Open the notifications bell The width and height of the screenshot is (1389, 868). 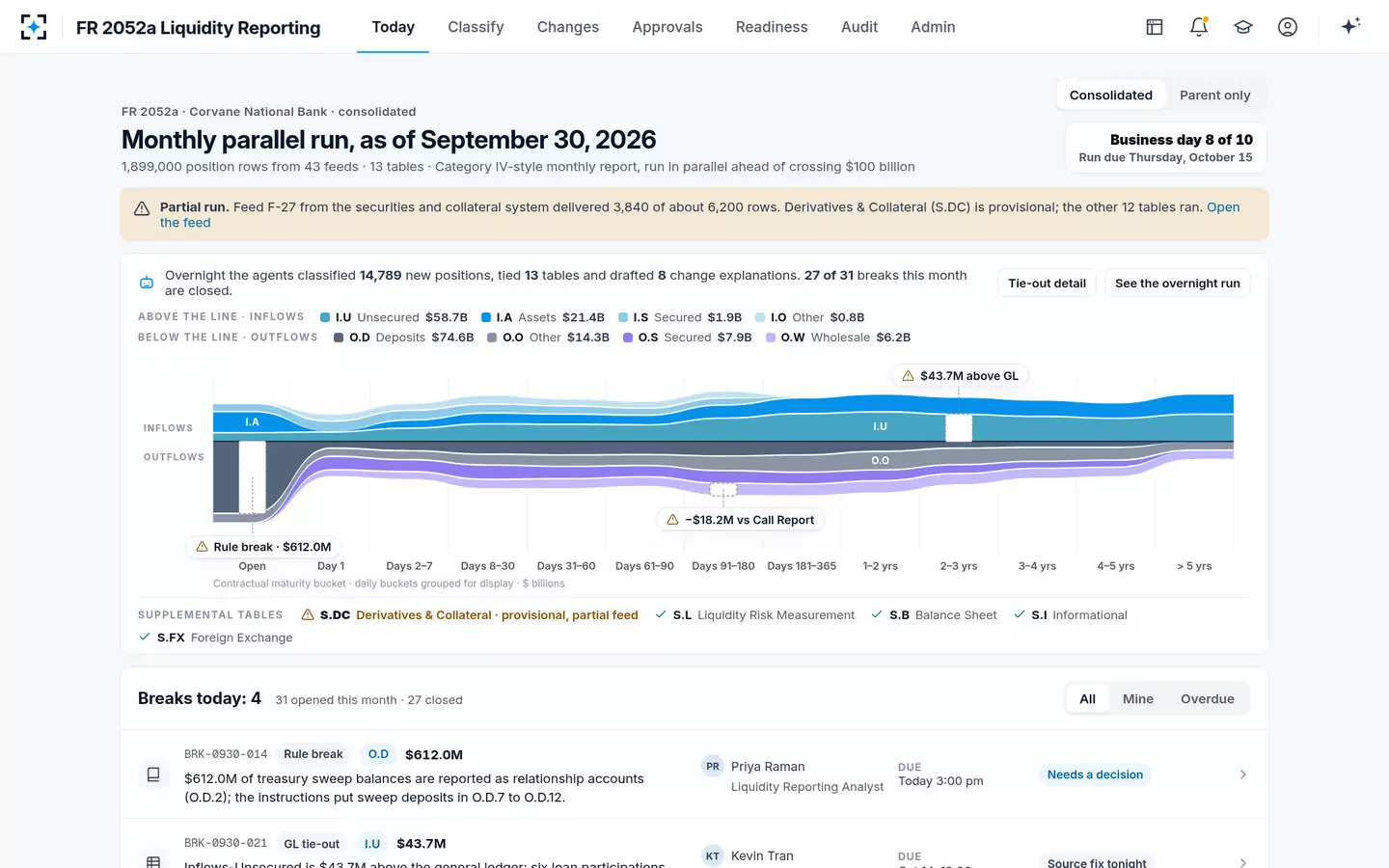[1199, 27]
